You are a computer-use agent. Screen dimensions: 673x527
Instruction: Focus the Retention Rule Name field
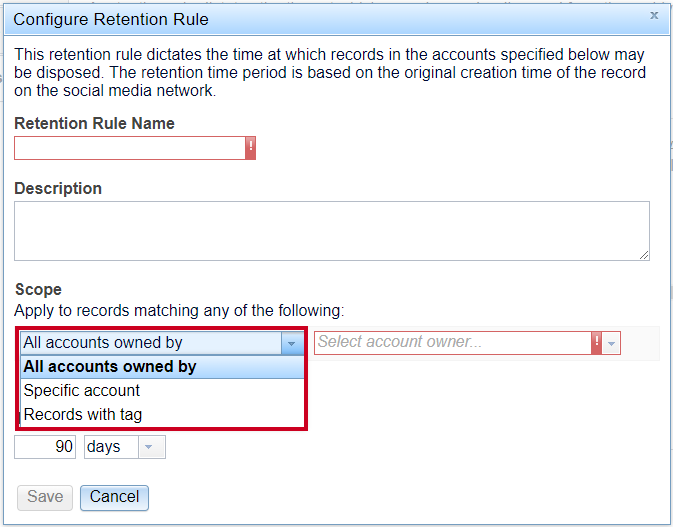[x=130, y=148]
